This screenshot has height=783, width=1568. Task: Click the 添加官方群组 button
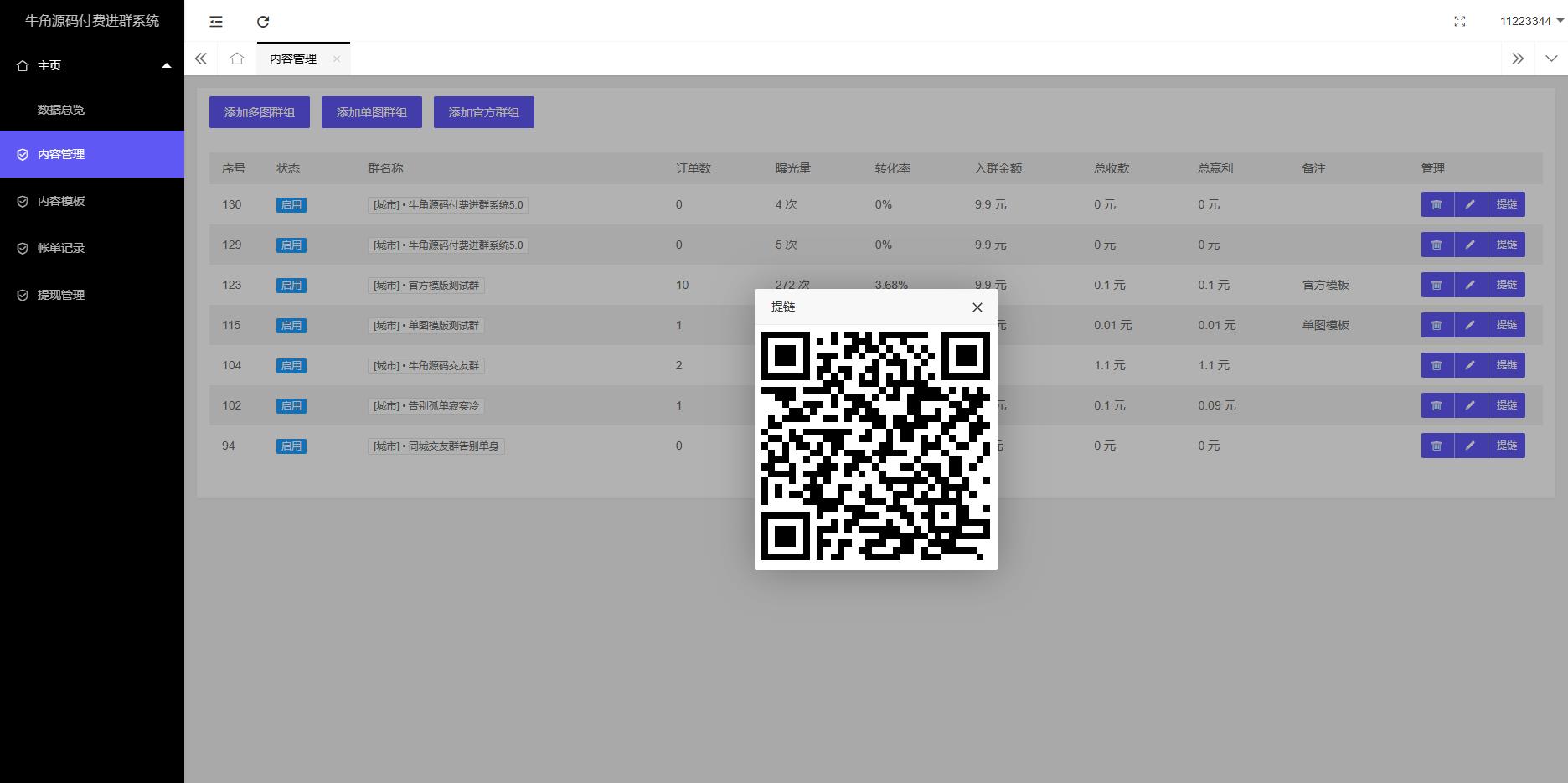(x=484, y=112)
